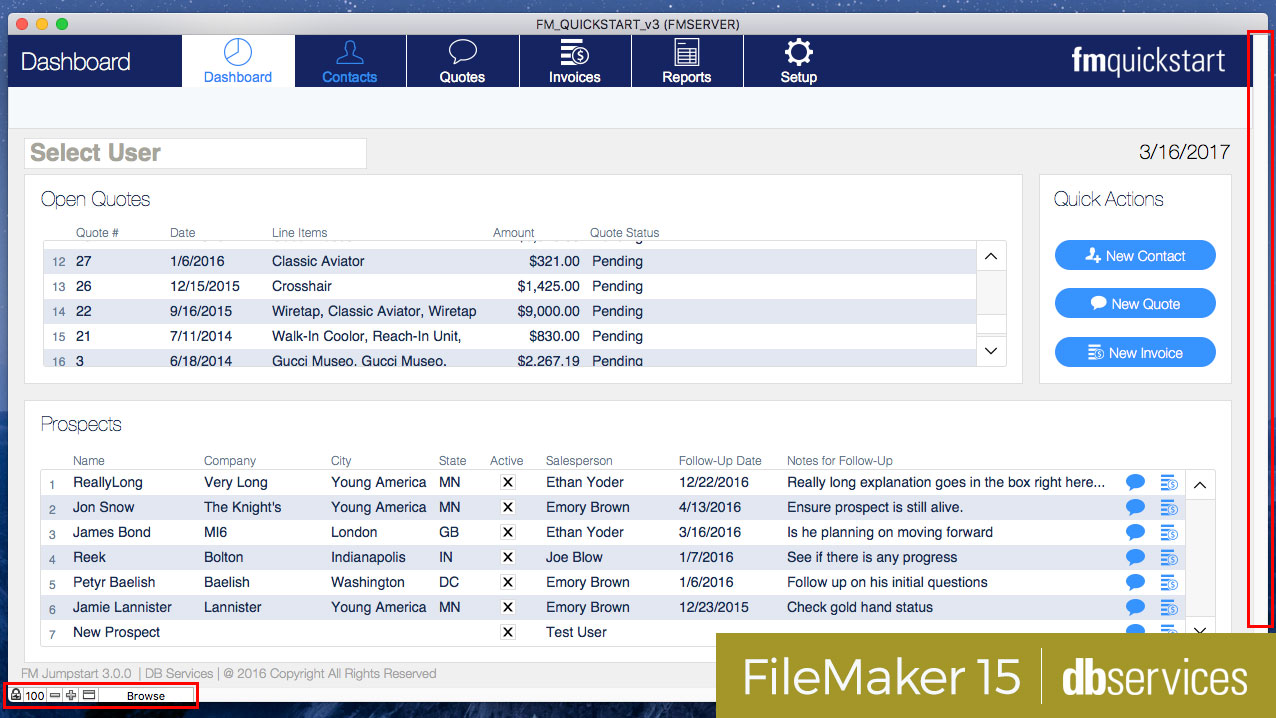Click the invoice icon on the James Bond row
The image size is (1276, 718).
coord(1169,532)
